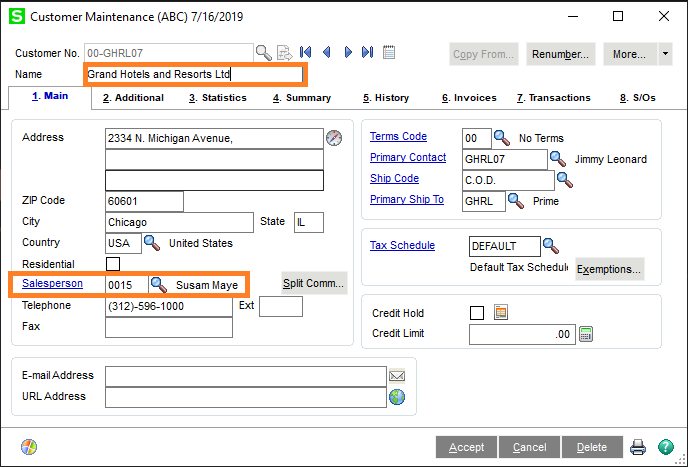Click the Copy From... button
Image resolution: width=688 pixels, height=467 pixels.
tap(484, 54)
